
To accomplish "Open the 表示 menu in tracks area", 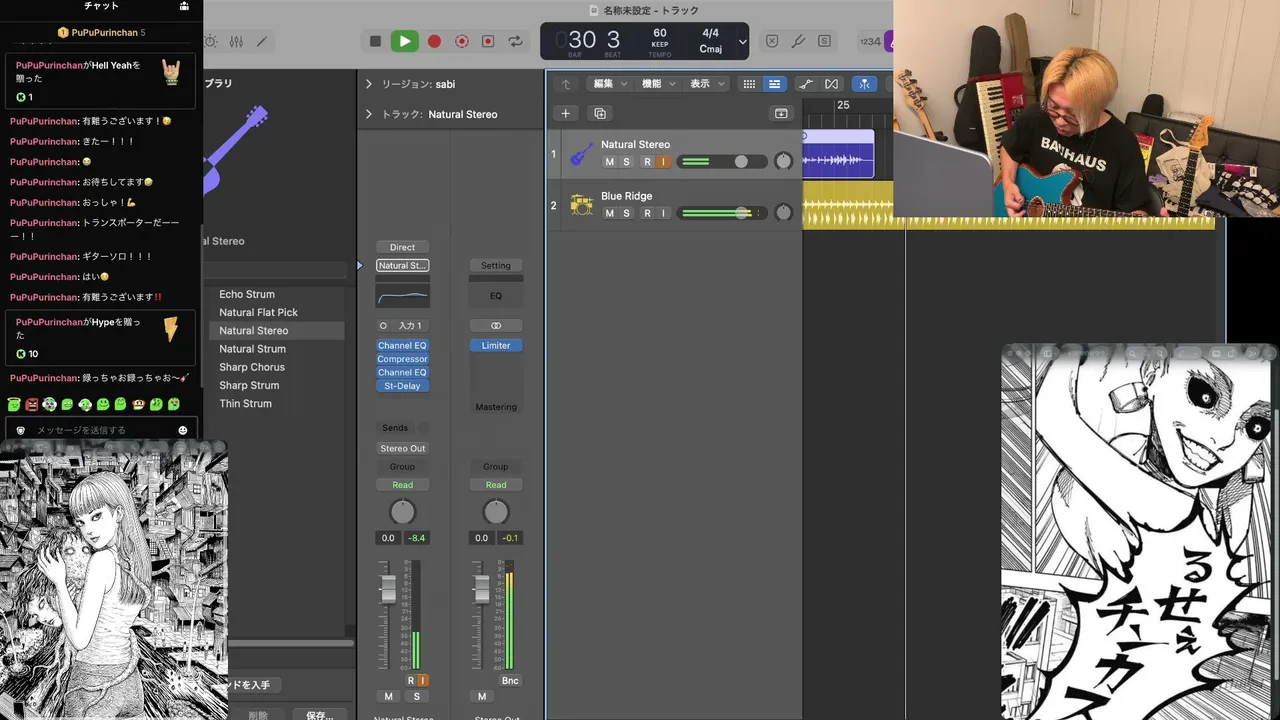I will coord(706,84).
